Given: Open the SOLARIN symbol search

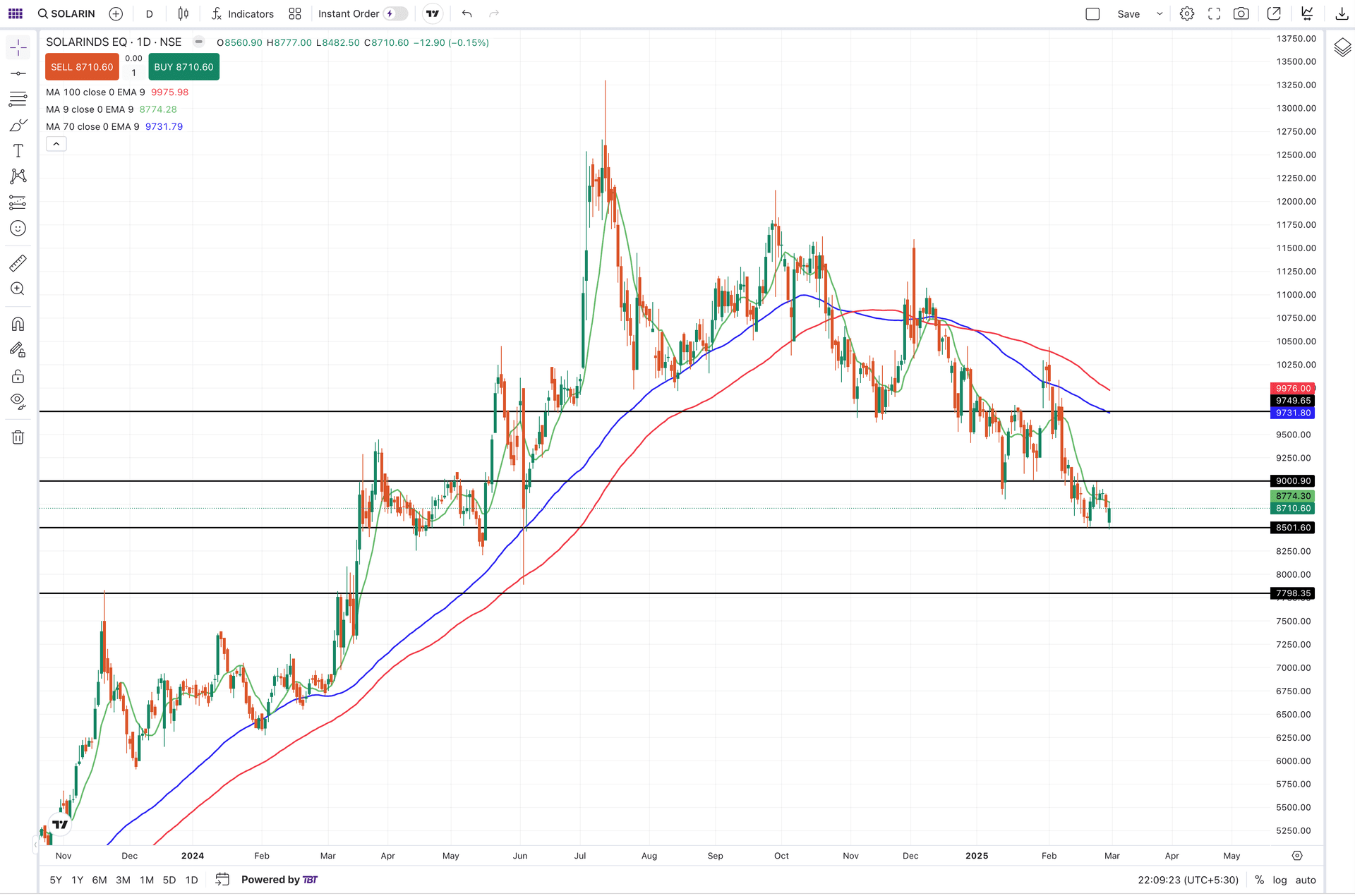Looking at the screenshot, I should point(66,13).
